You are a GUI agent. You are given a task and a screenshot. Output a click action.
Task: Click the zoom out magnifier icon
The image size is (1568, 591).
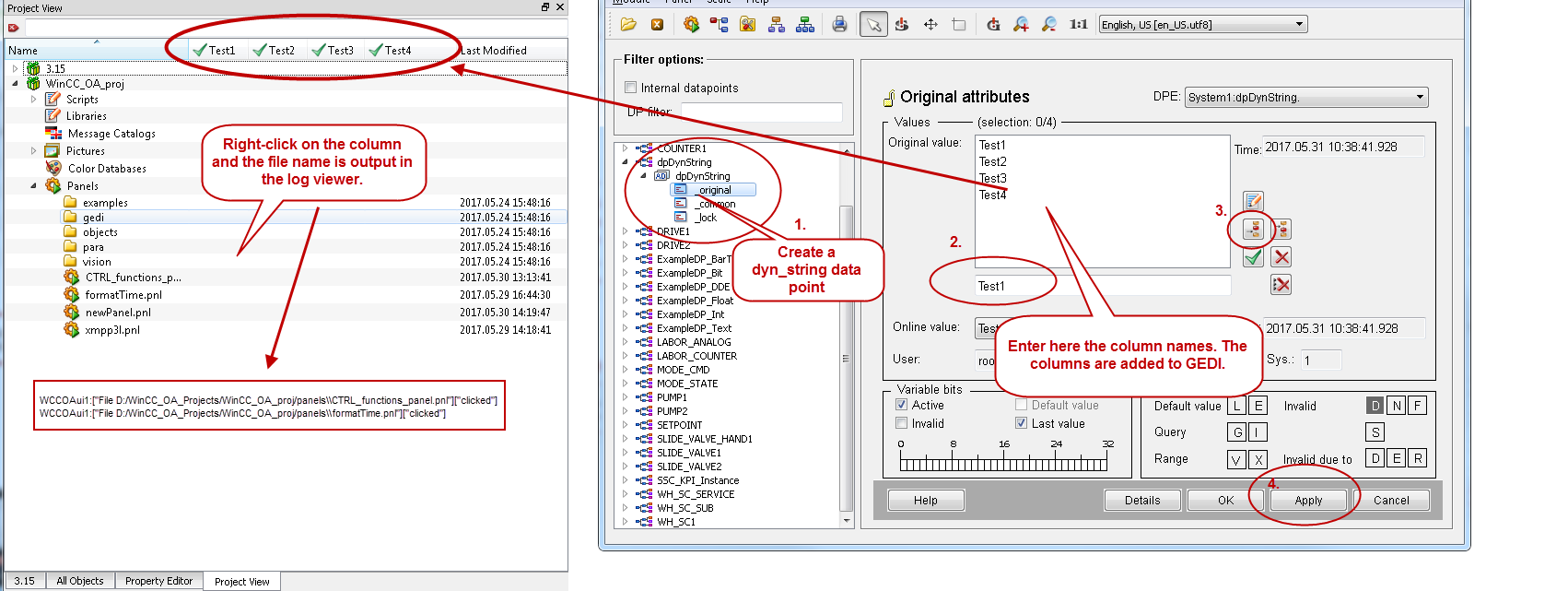point(1049,25)
